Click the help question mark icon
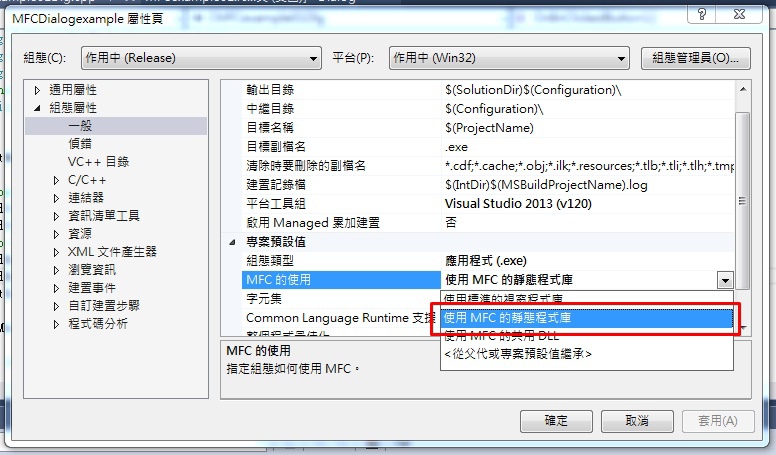Screen dimensions: 776x455 pyautogui.click(x=701, y=14)
